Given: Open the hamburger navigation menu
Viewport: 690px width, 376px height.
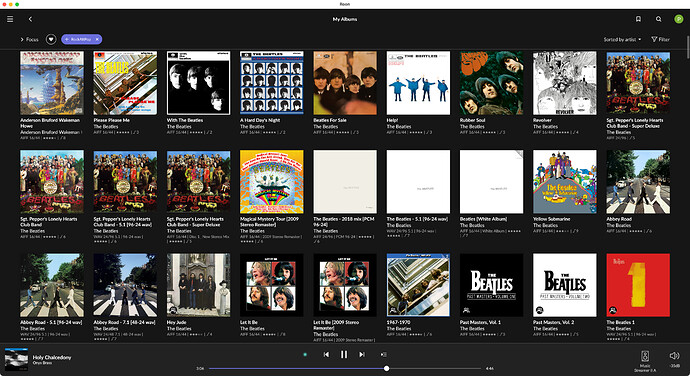Looking at the screenshot, I should [10, 19].
